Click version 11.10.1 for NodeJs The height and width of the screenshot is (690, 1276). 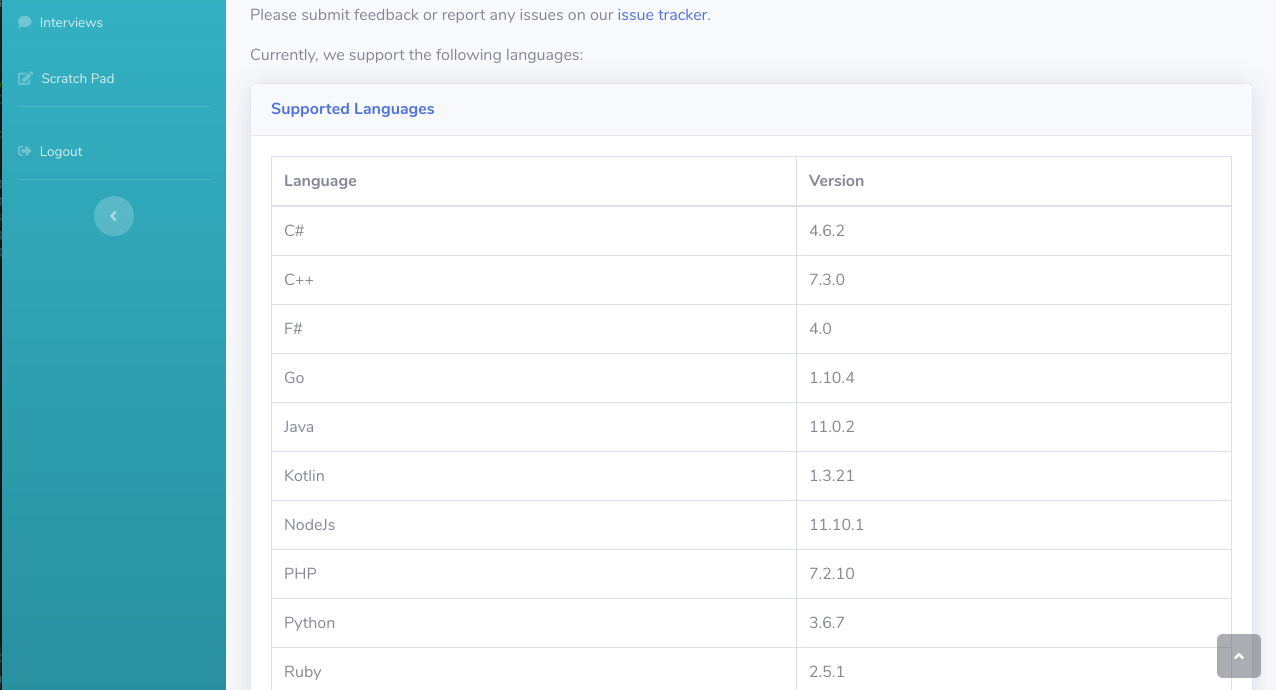(1014, 525)
